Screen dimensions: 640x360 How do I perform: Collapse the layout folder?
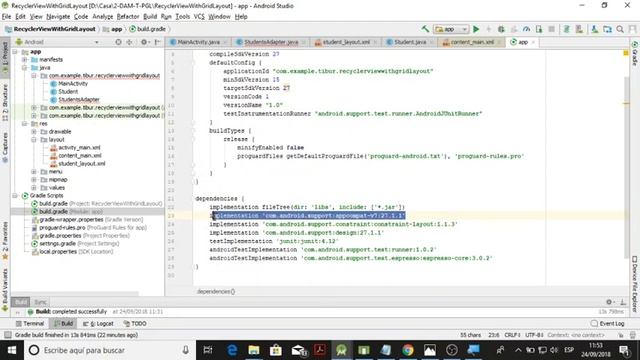click(x=34, y=140)
